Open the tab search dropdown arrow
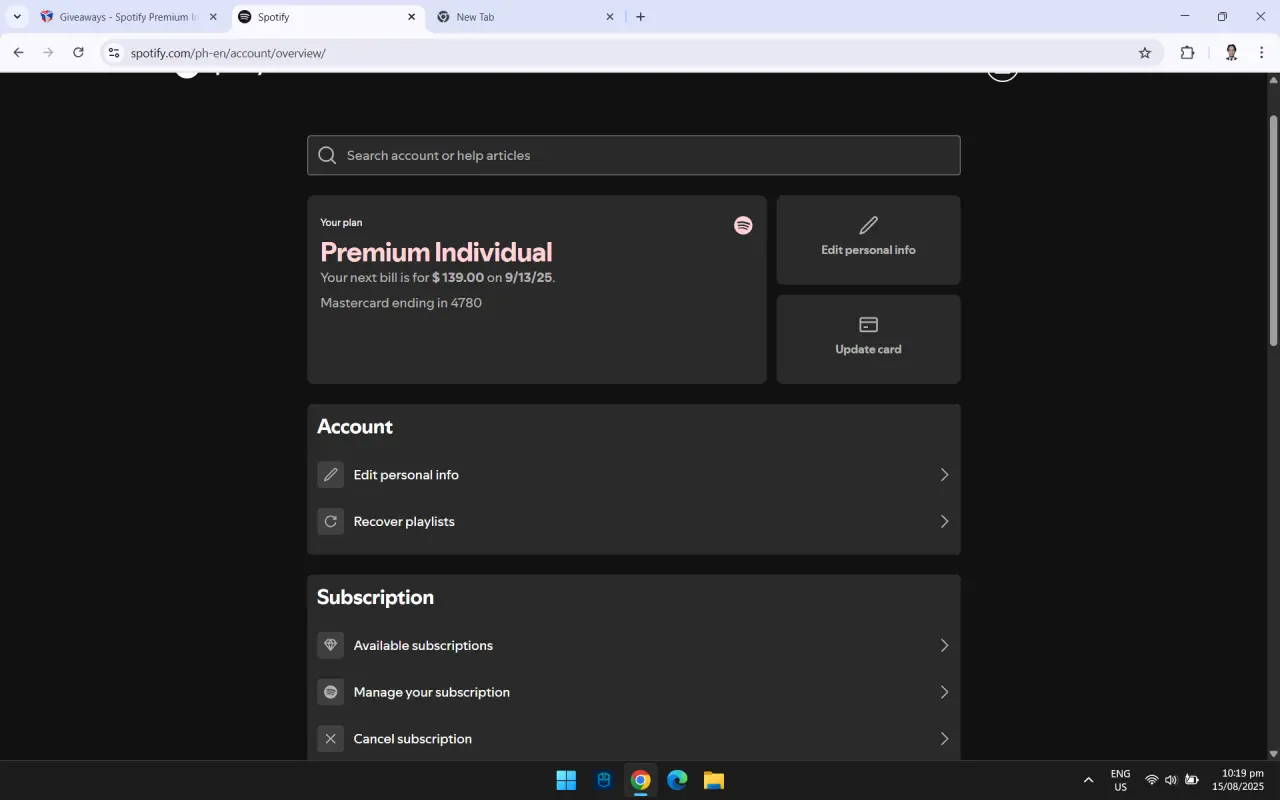This screenshot has width=1280, height=800. pyautogui.click(x=17, y=17)
